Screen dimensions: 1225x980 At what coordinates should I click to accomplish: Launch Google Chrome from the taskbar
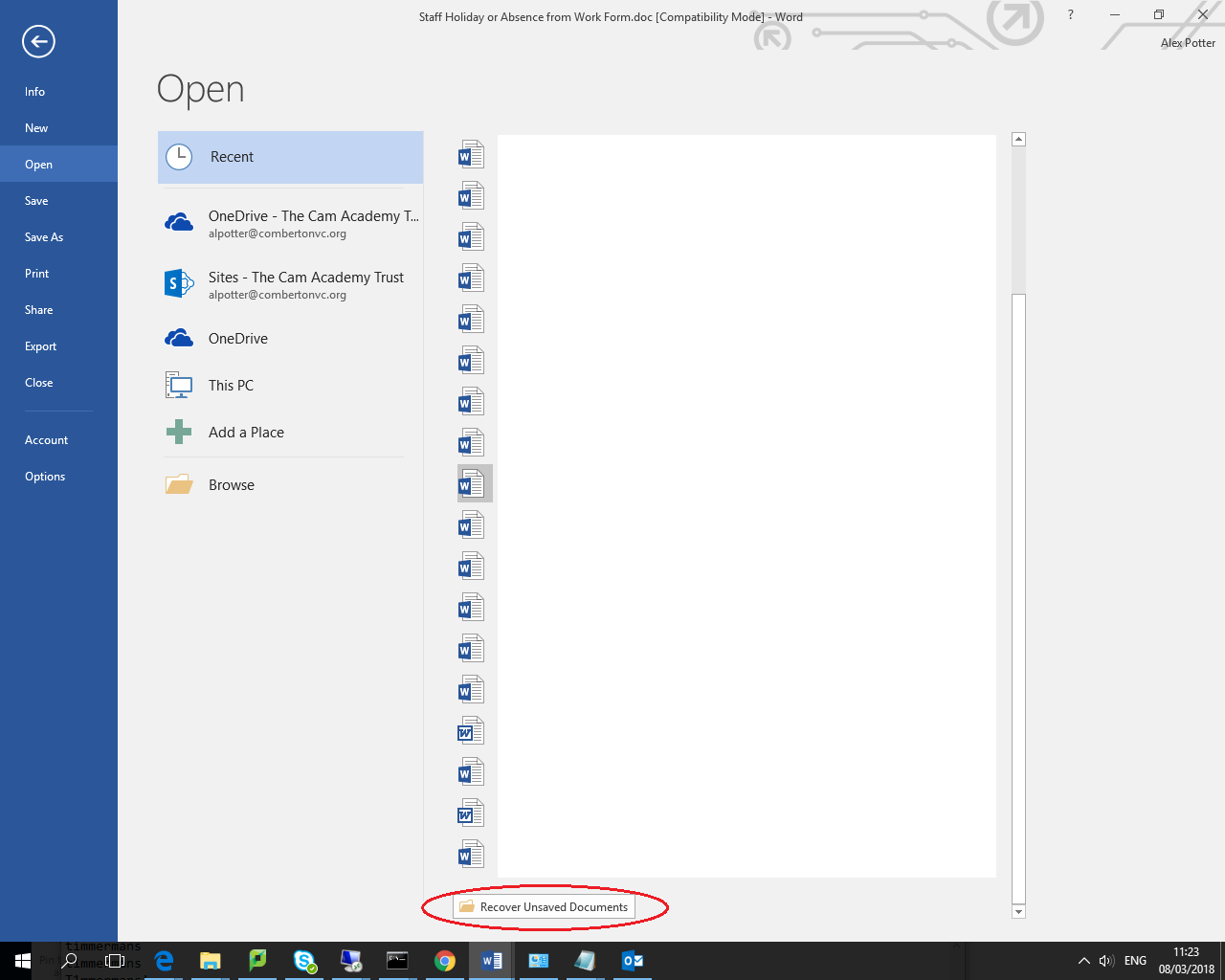[445, 961]
